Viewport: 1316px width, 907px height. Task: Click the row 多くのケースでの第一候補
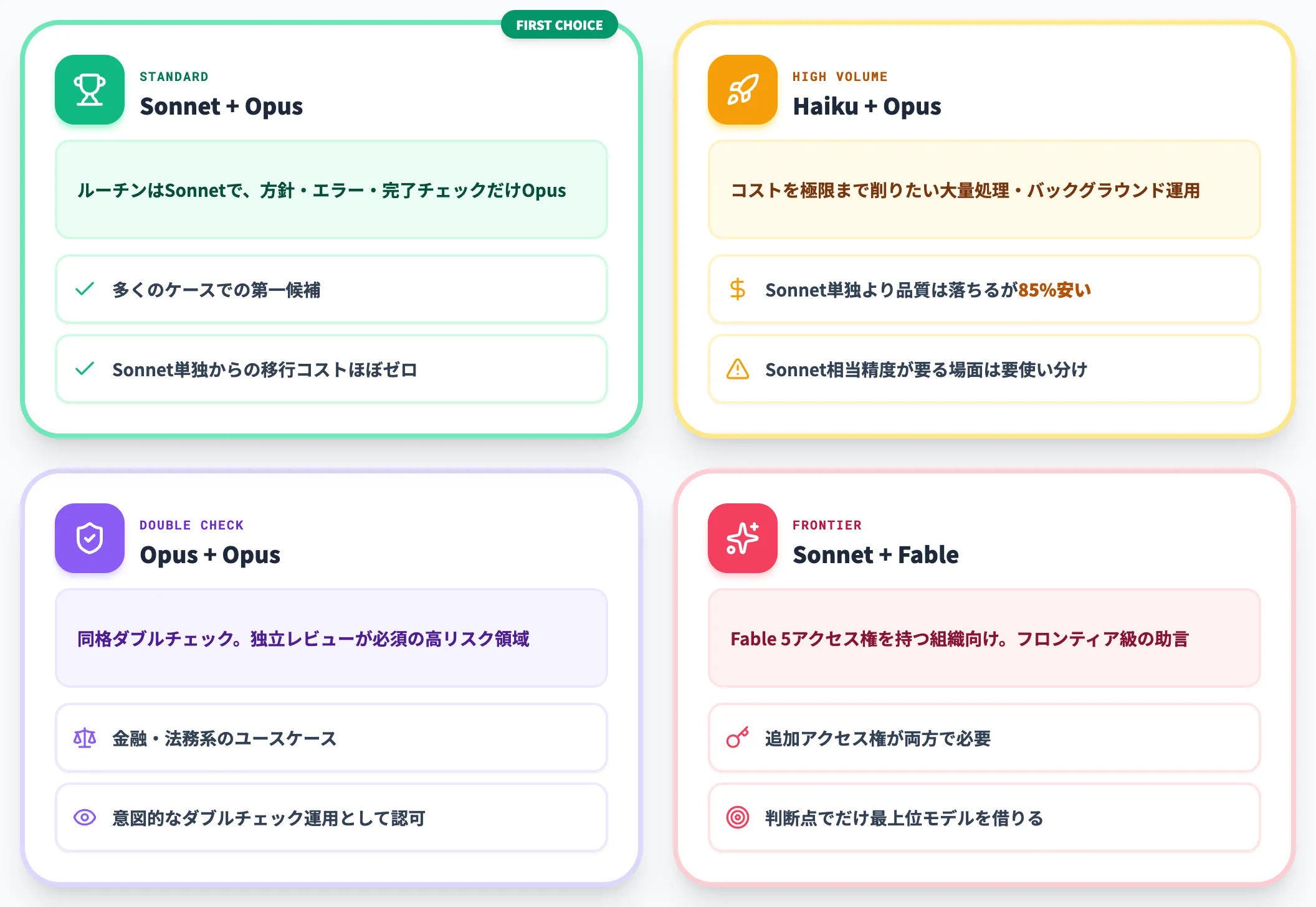pos(331,289)
